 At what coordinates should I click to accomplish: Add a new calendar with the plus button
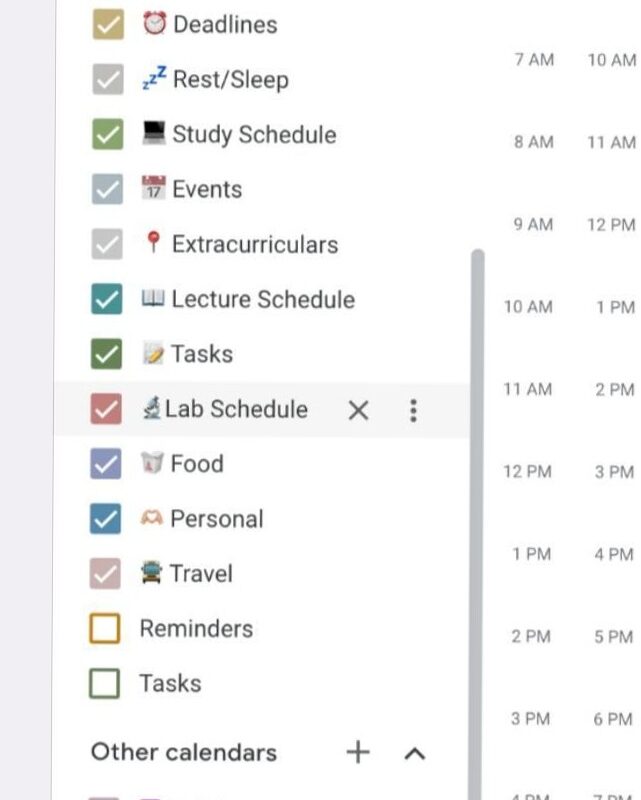pyautogui.click(x=358, y=752)
